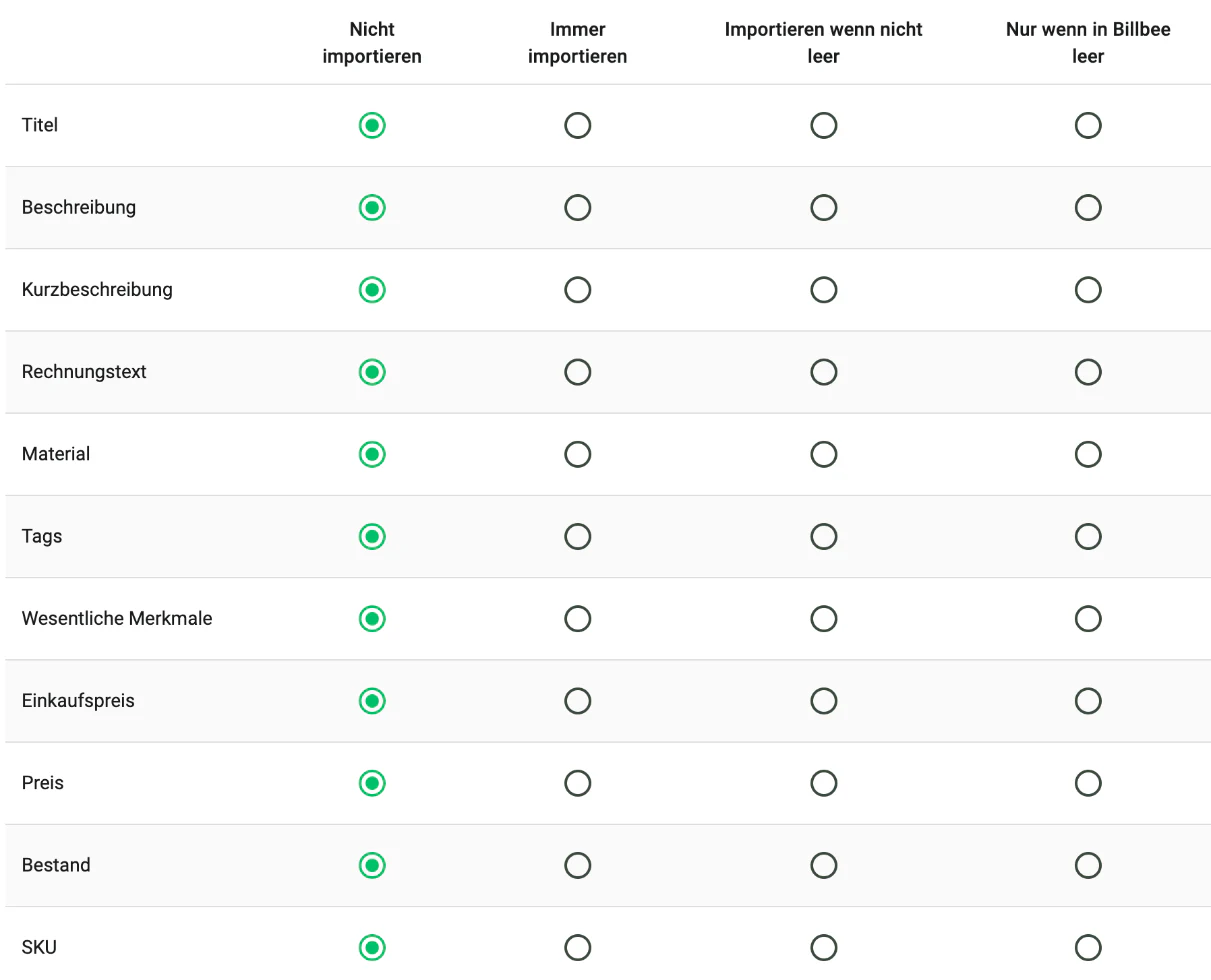Choose 'Importieren wenn nicht leer' for Bestand

[x=824, y=865]
